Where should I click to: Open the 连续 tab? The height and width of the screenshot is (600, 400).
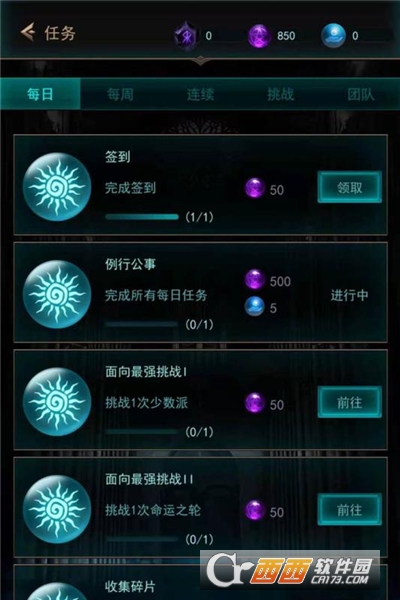[x=200, y=94]
